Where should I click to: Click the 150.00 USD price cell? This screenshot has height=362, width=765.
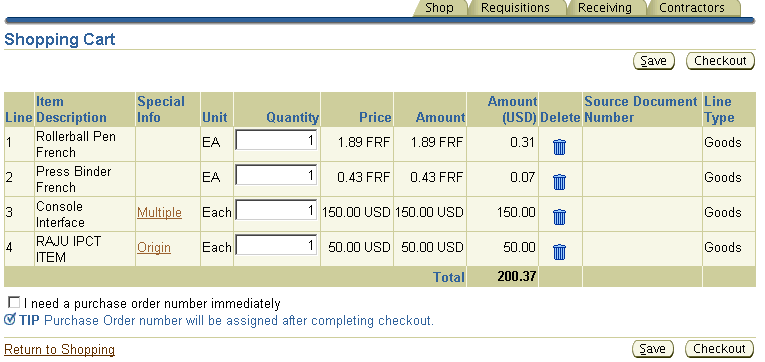(357, 213)
